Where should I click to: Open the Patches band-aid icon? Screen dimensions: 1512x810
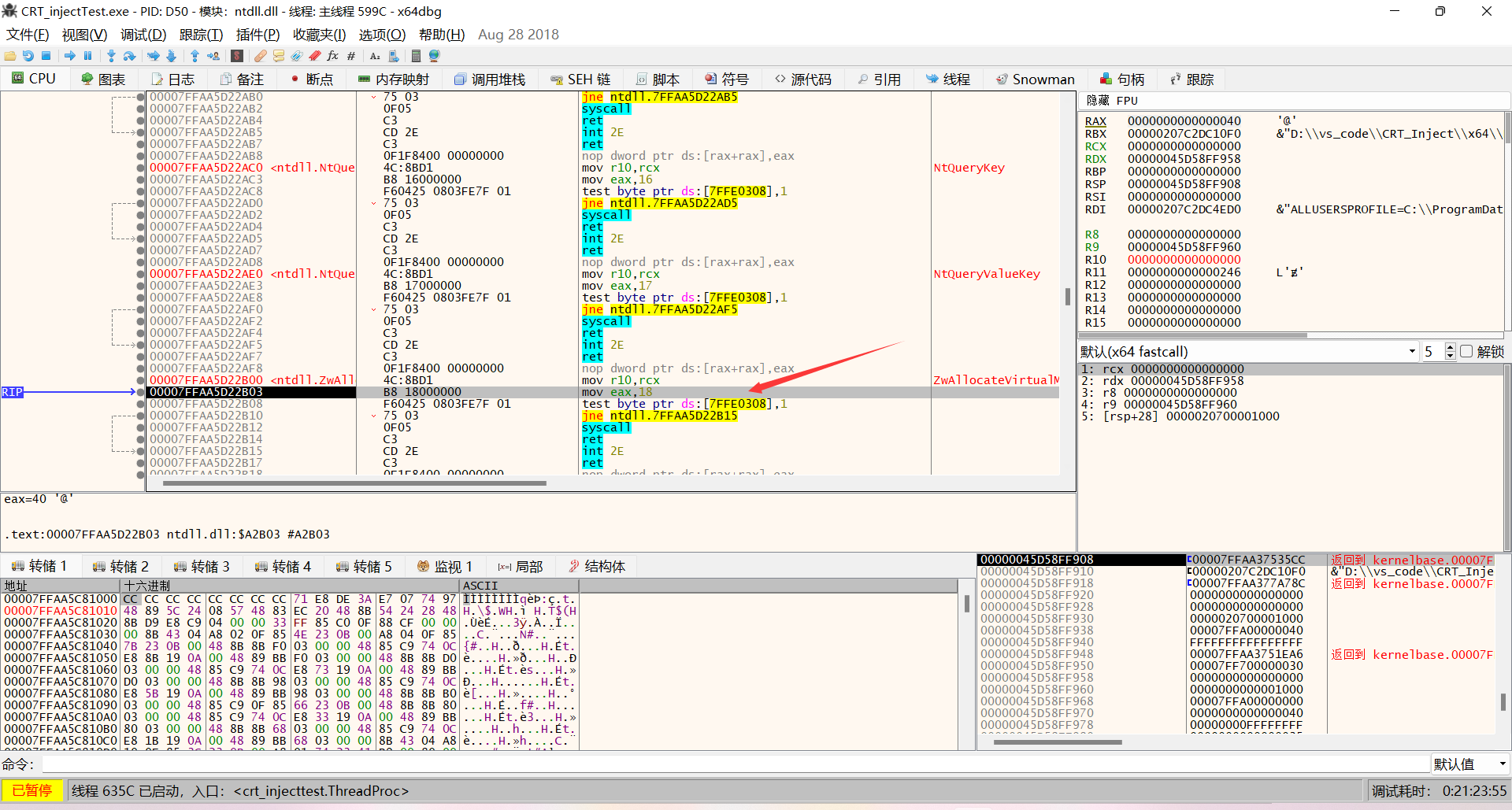click(260, 56)
